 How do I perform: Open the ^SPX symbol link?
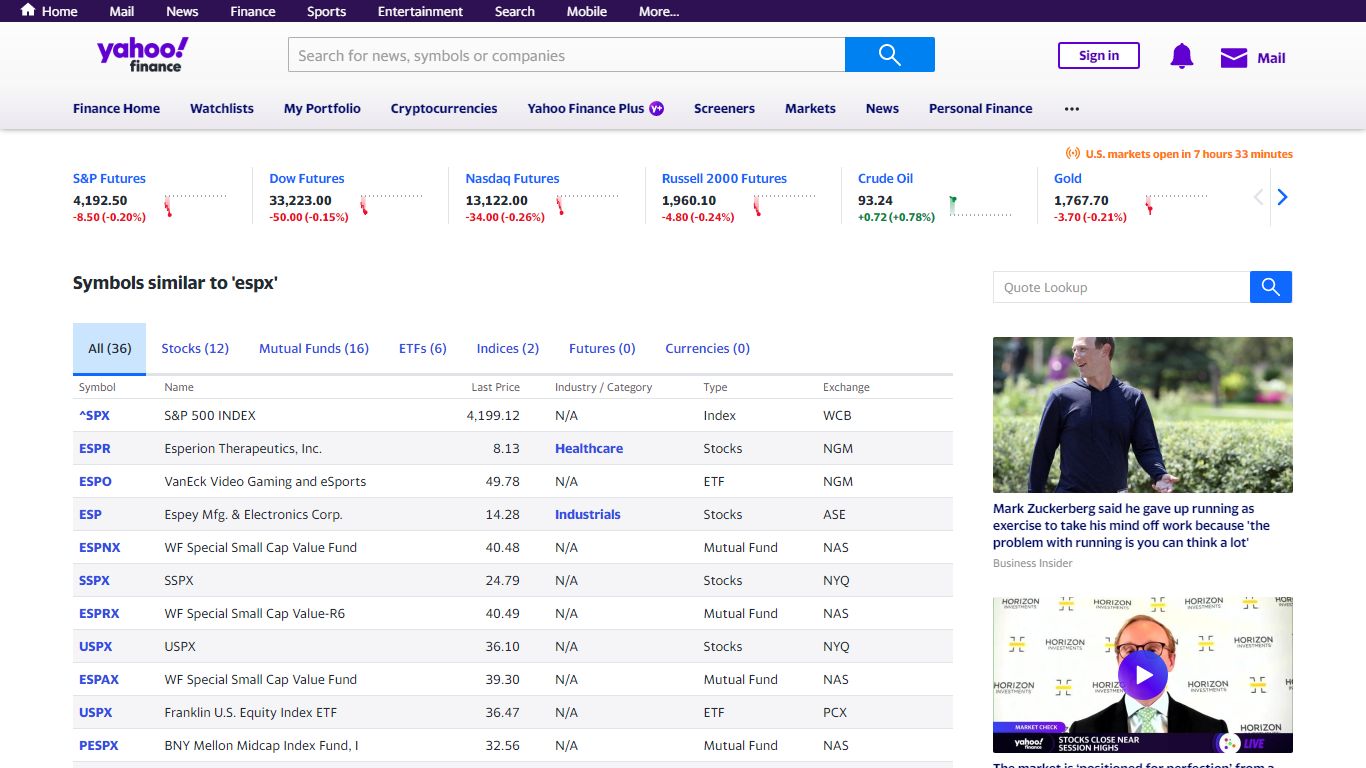95,415
